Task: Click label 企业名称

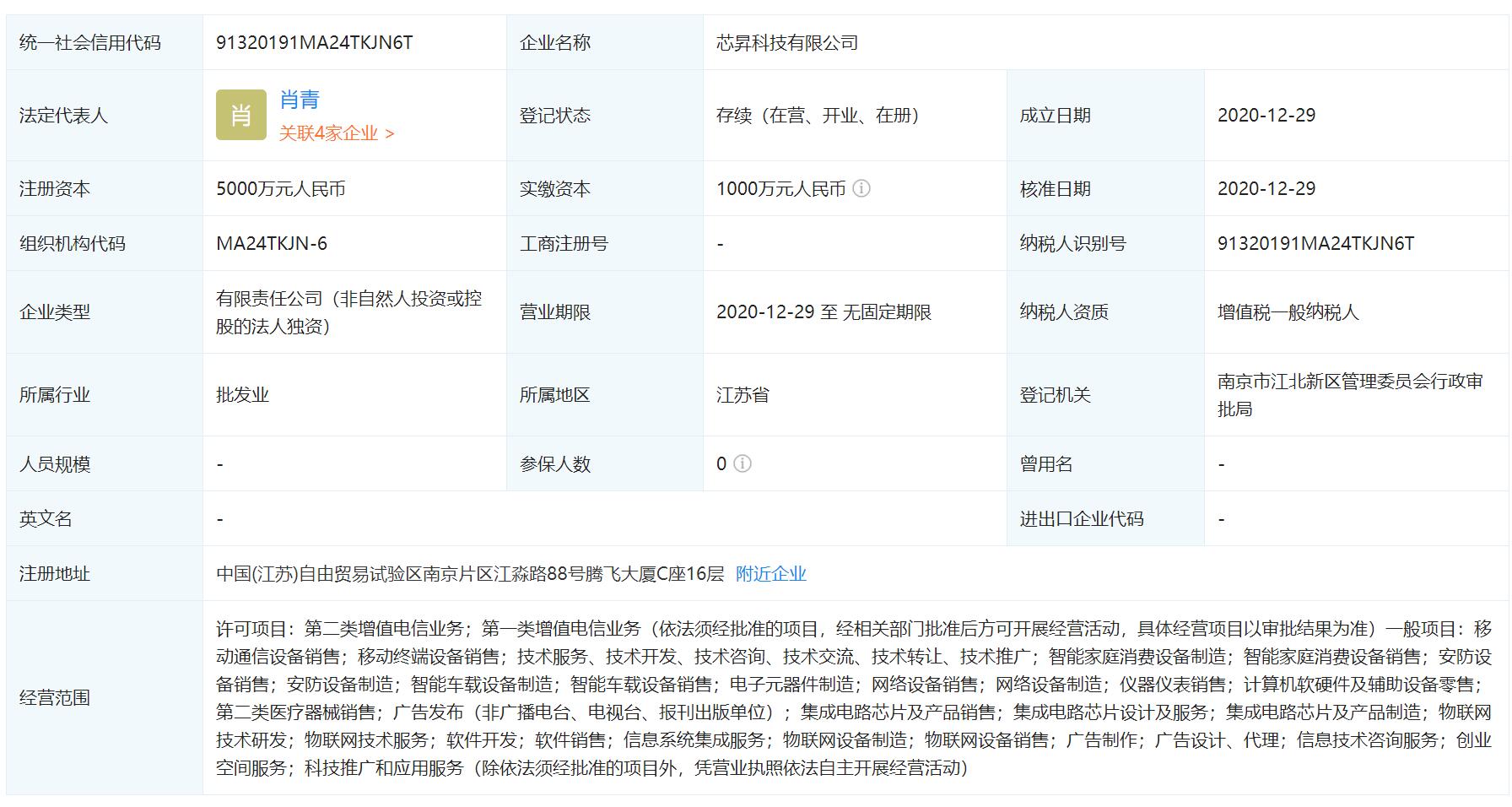Action: point(555,43)
